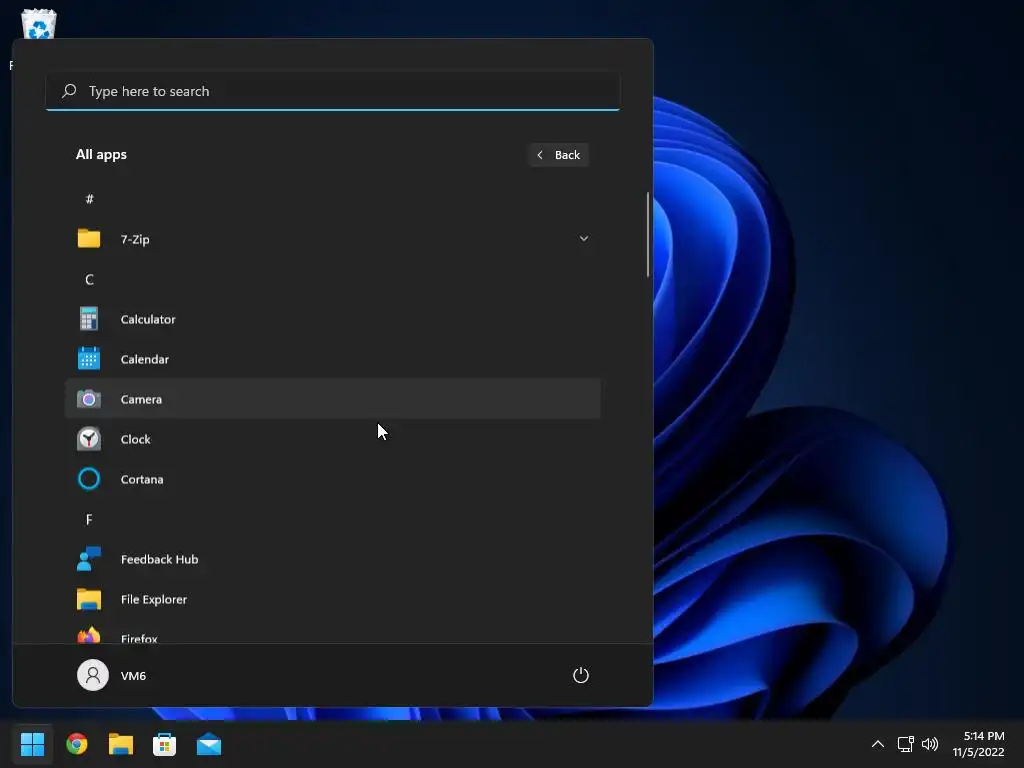This screenshot has width=1024, height=768.
Task: Open Firefox from apps list
Action: [332, 635]
